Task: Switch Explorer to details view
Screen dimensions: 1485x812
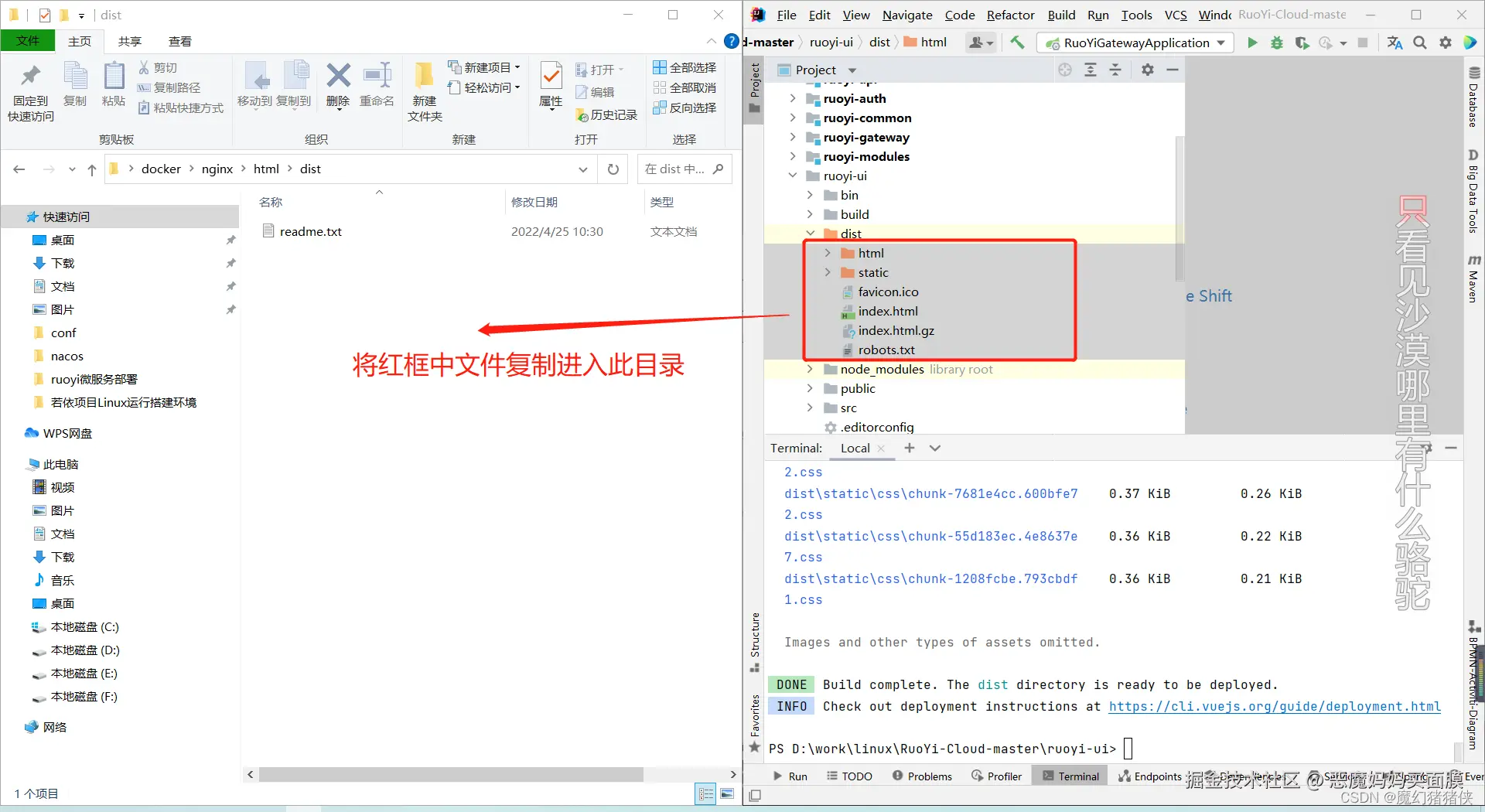Action: pos(706,794)
